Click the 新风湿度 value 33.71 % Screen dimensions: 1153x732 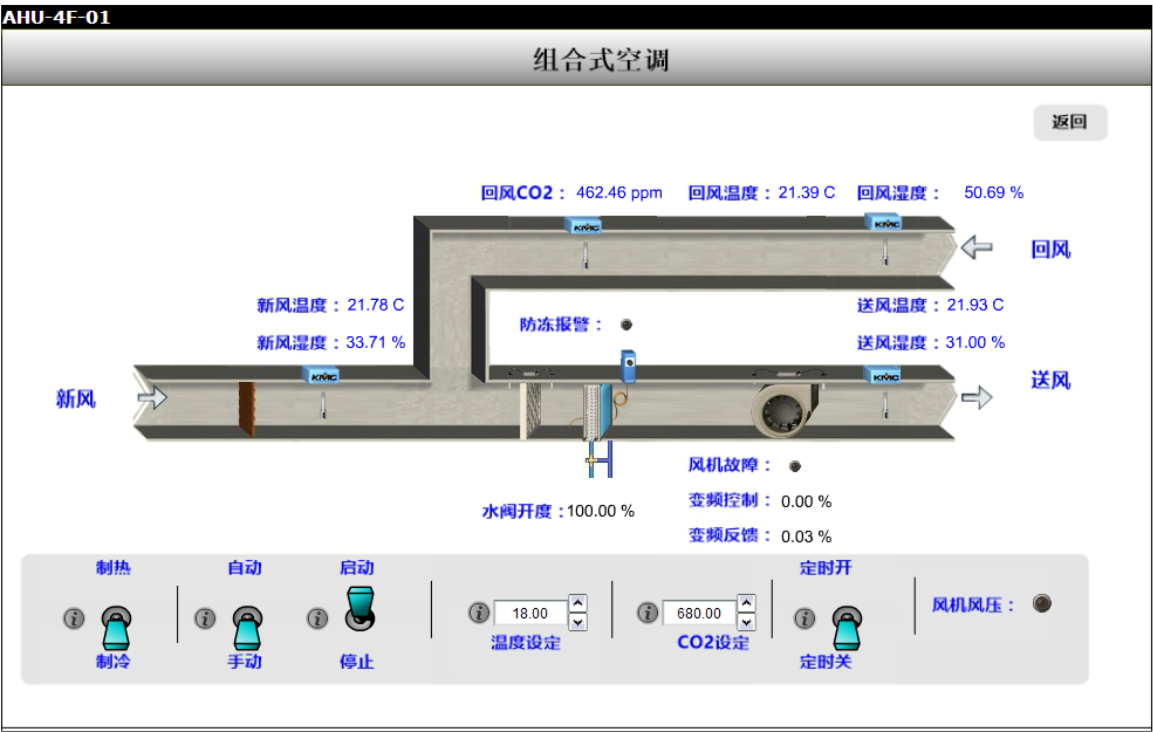376,342
